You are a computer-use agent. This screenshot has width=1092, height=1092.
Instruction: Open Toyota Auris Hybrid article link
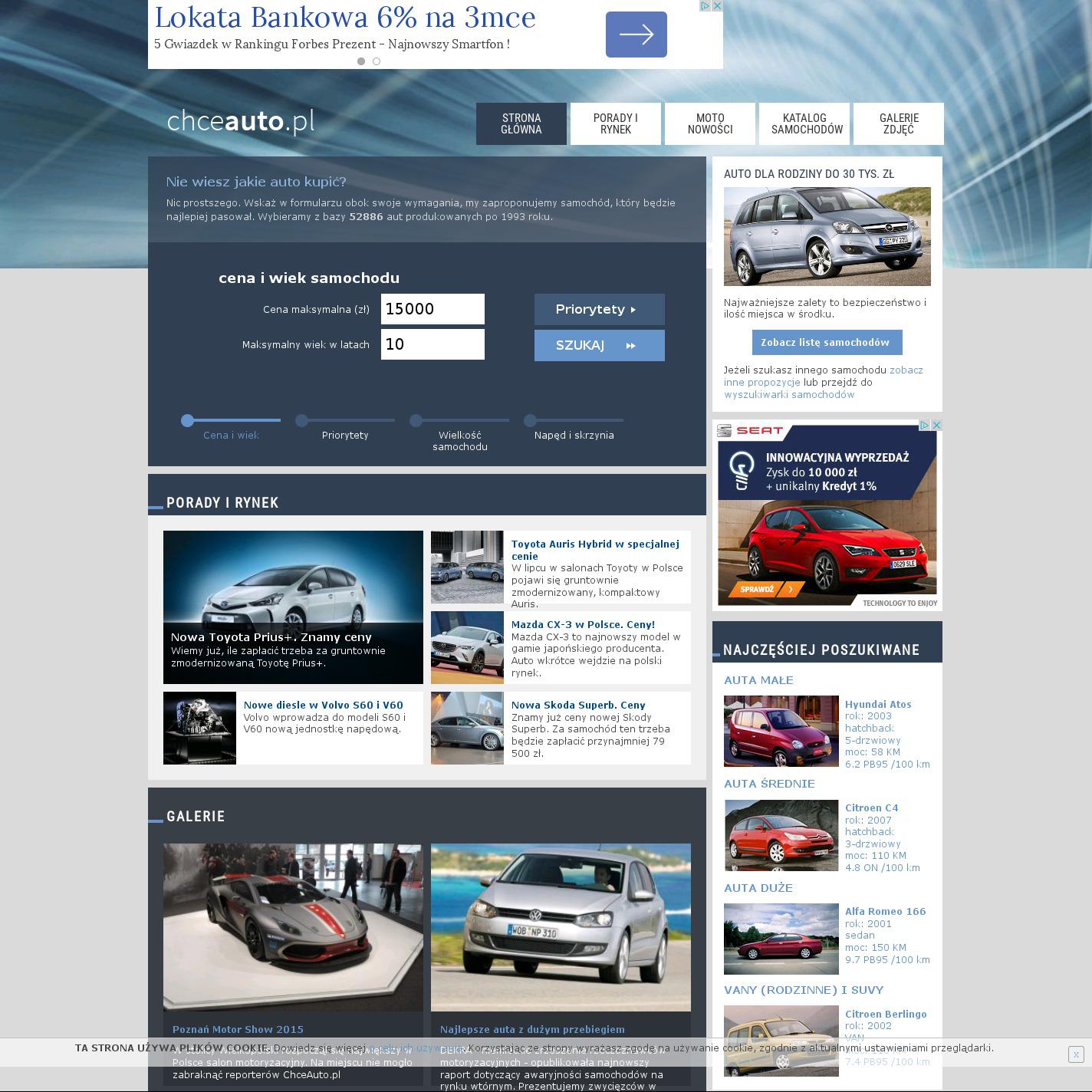point(595,550)
